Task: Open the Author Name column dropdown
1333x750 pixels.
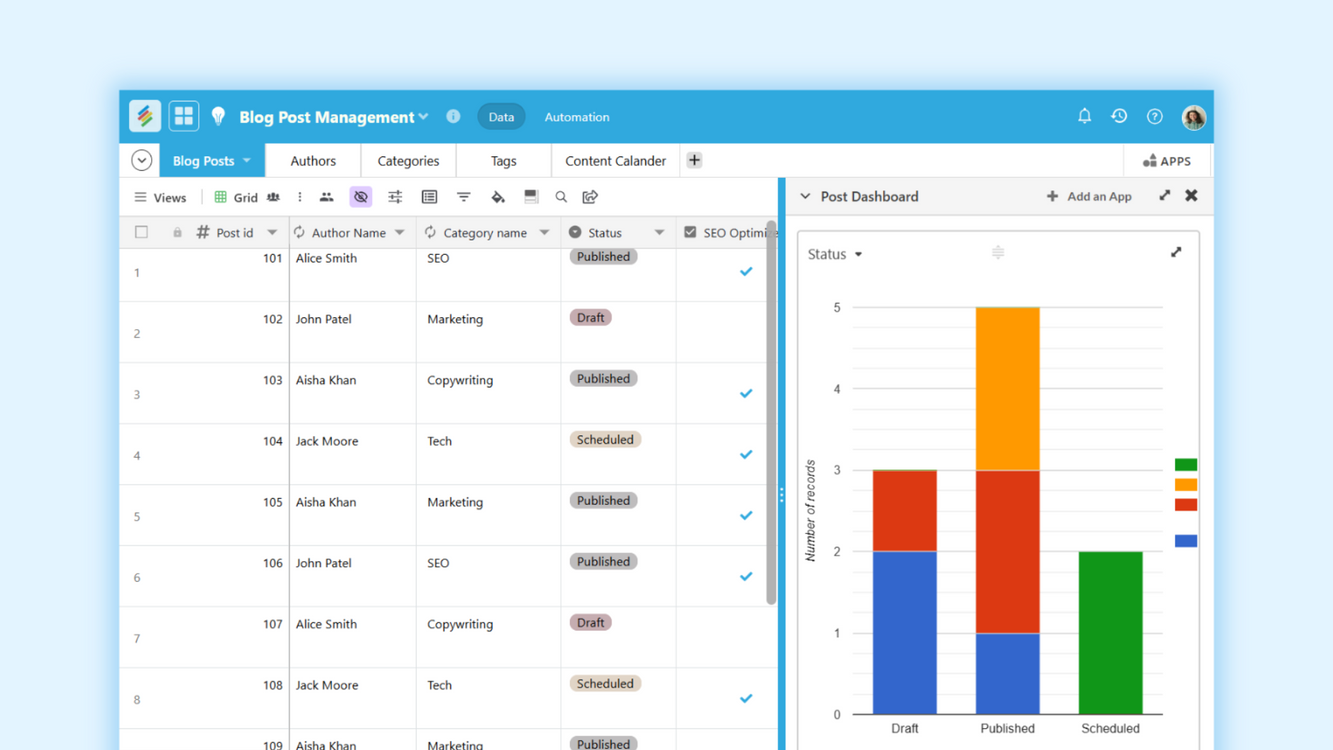Action: (x=400, y=232)
